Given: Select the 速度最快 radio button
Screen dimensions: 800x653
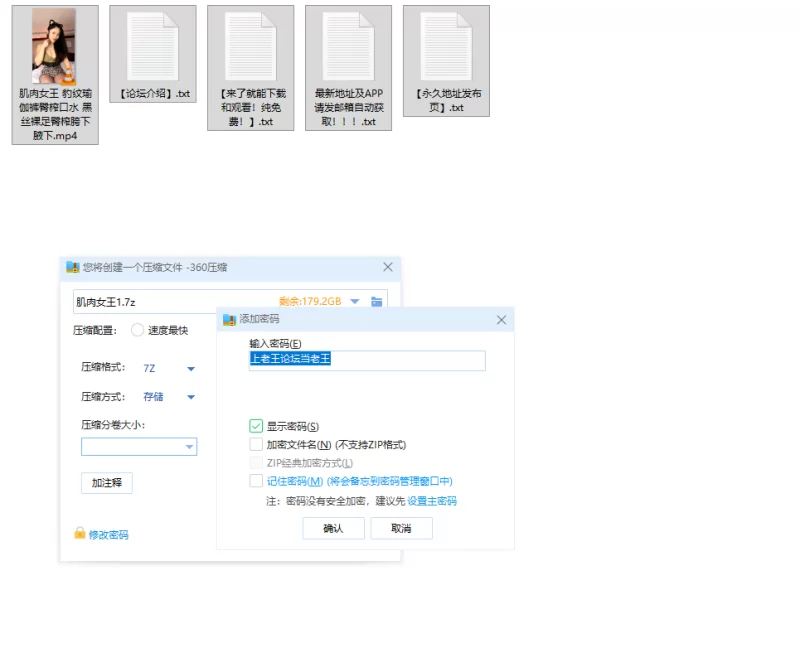Looking at the screenshot, I should coord(137,330).
